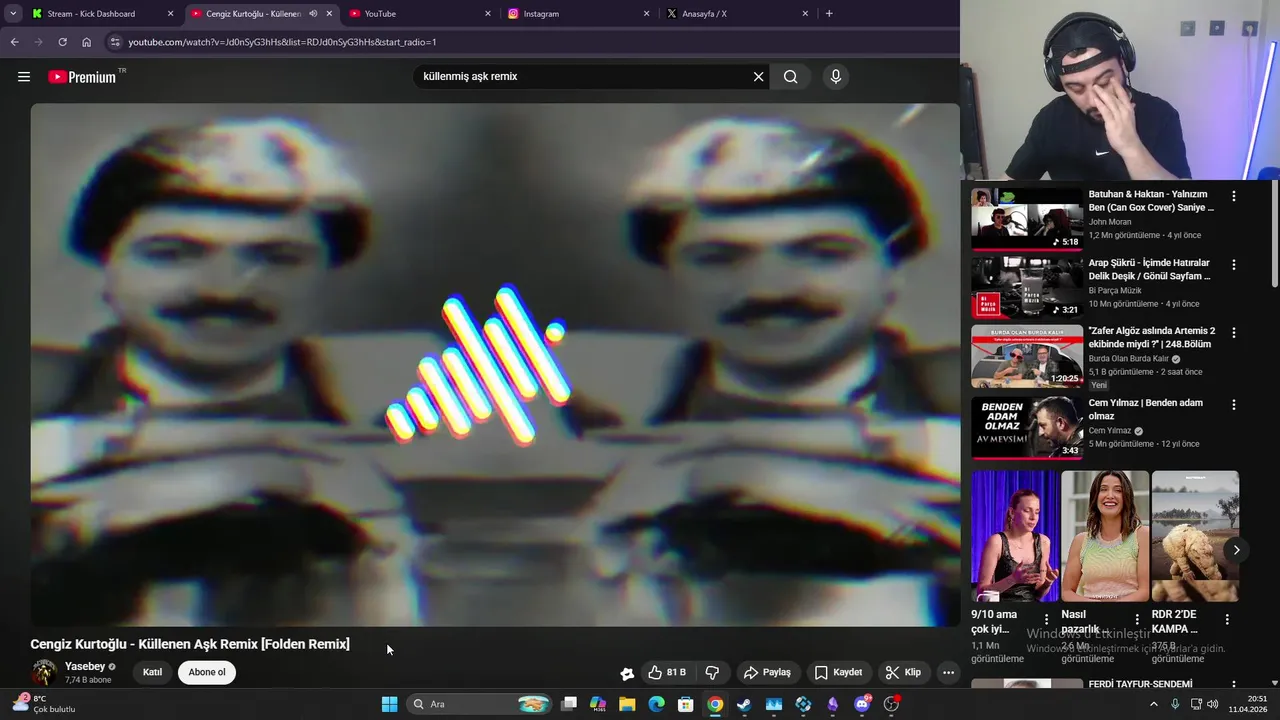Start voice search with microphone

tap(835, 77)
